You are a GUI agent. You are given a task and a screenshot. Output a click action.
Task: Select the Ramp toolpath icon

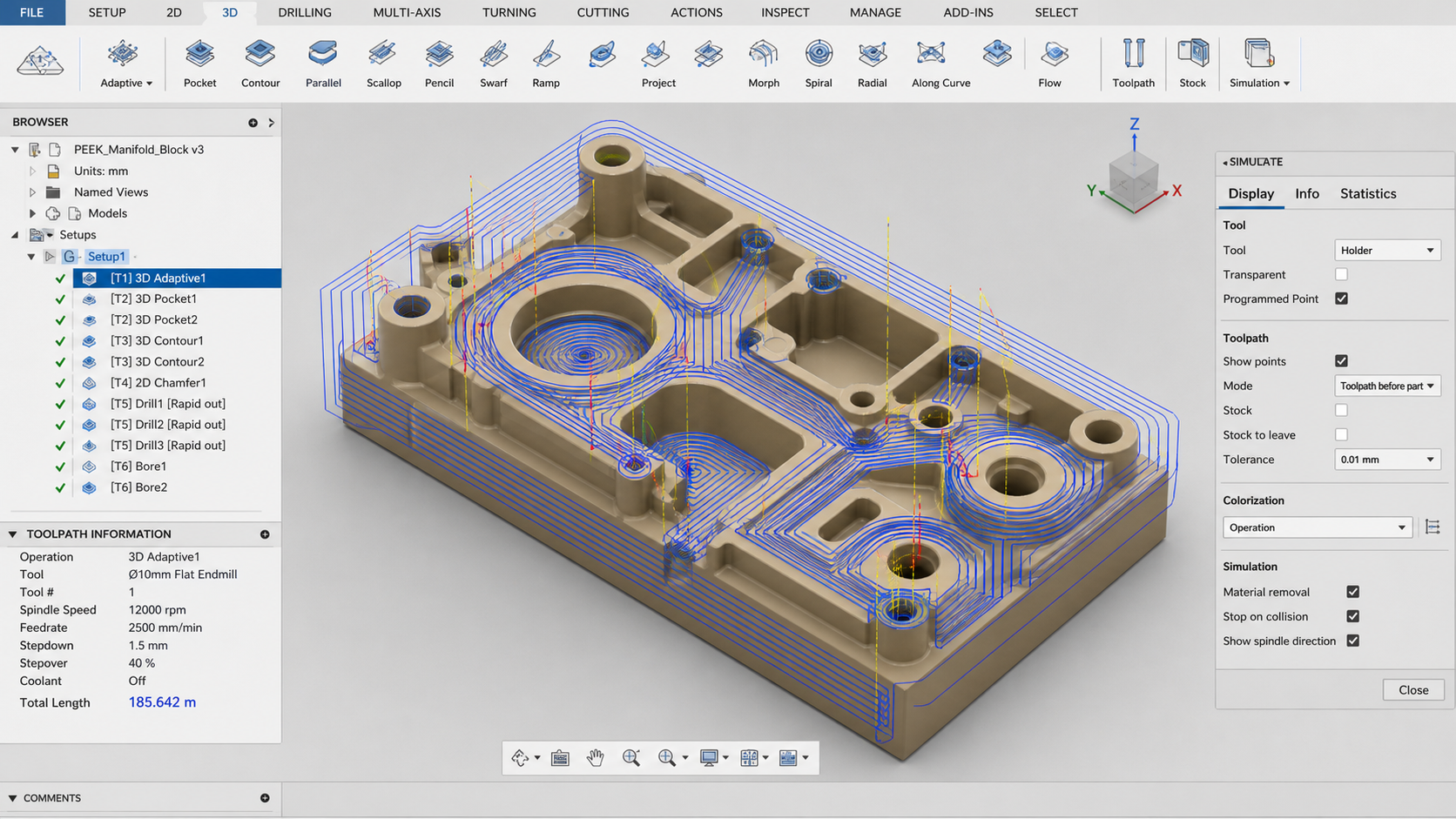coord(546,55)
